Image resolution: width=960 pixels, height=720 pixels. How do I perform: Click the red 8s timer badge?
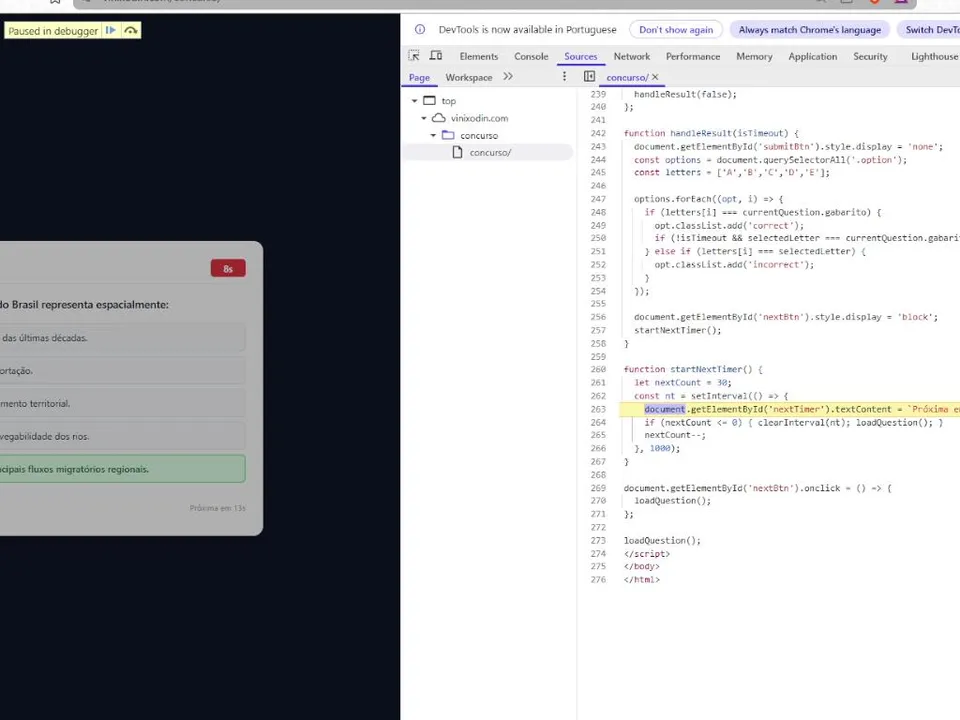228,269
